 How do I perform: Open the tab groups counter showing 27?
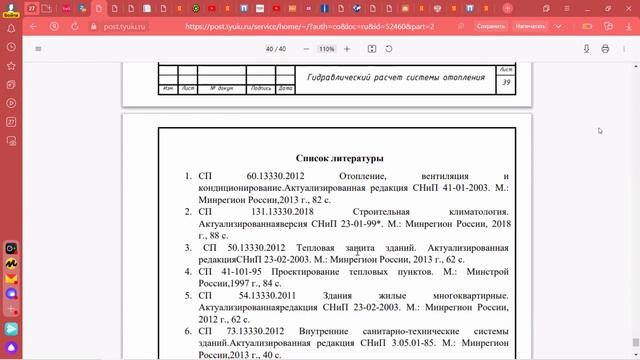point(31,8)
